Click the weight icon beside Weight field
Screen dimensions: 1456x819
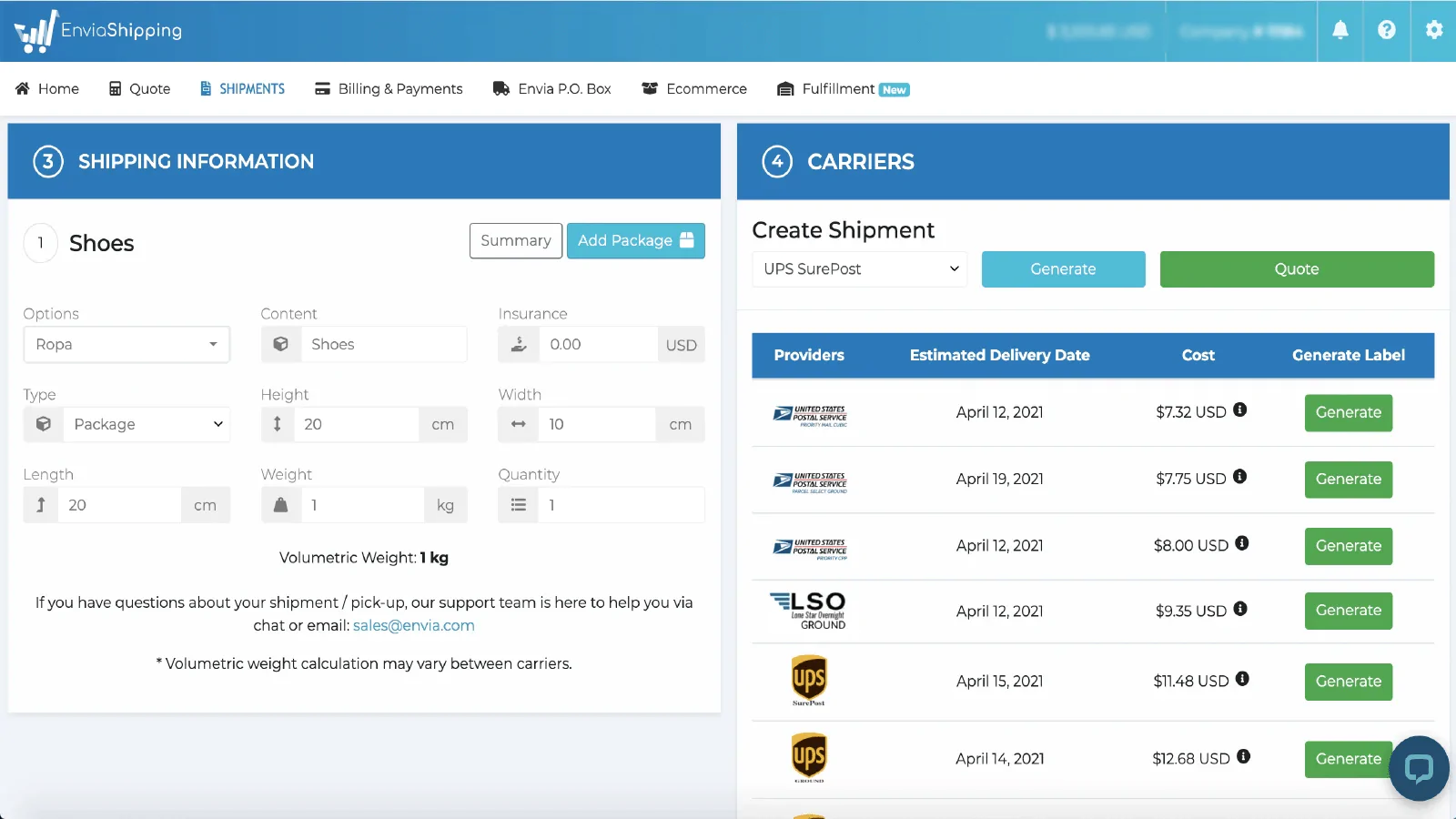tap(281, 505)
